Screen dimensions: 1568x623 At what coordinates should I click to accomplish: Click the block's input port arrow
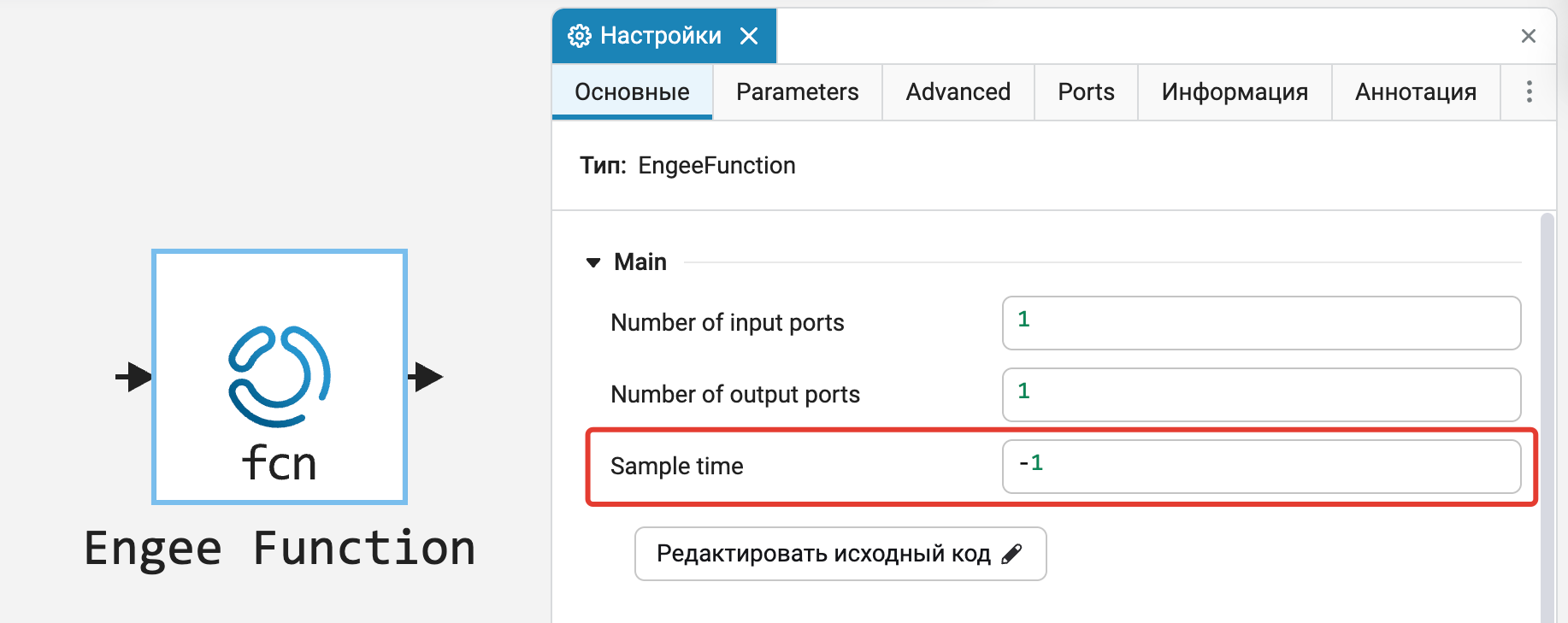click(133, 376)
